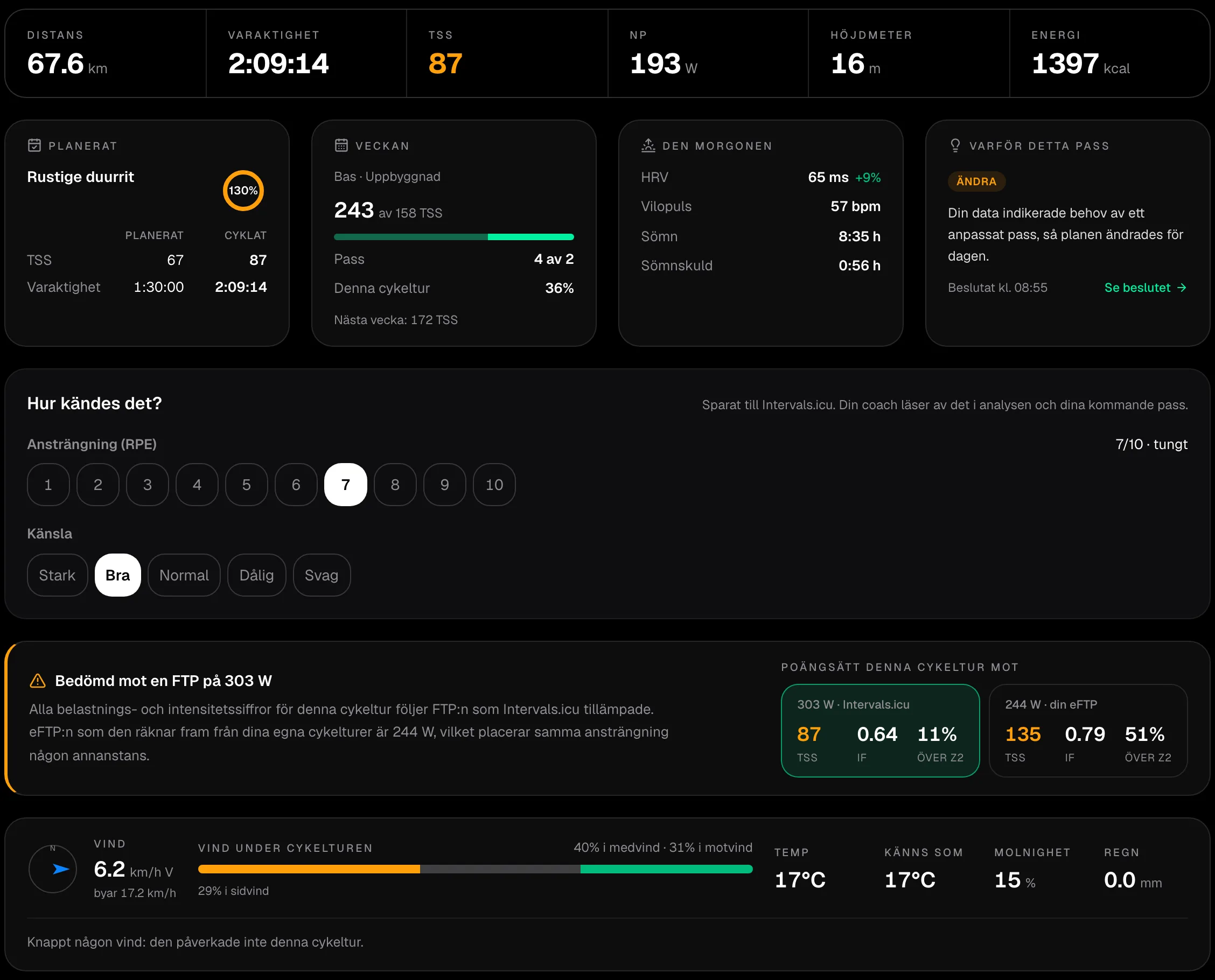The image size is (1215, 980).
Task: Click the HRV 65 ms value
Action: coord(828,177)
